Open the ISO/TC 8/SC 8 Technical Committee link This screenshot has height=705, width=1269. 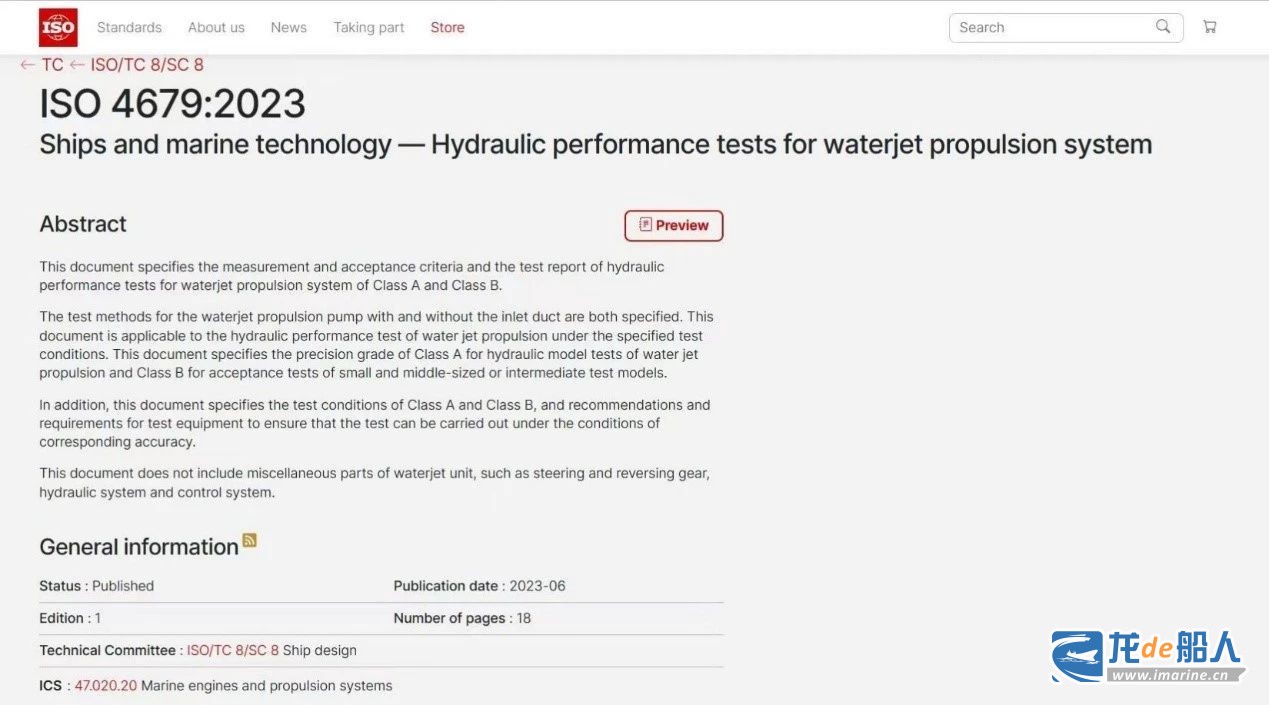[233, 651]
